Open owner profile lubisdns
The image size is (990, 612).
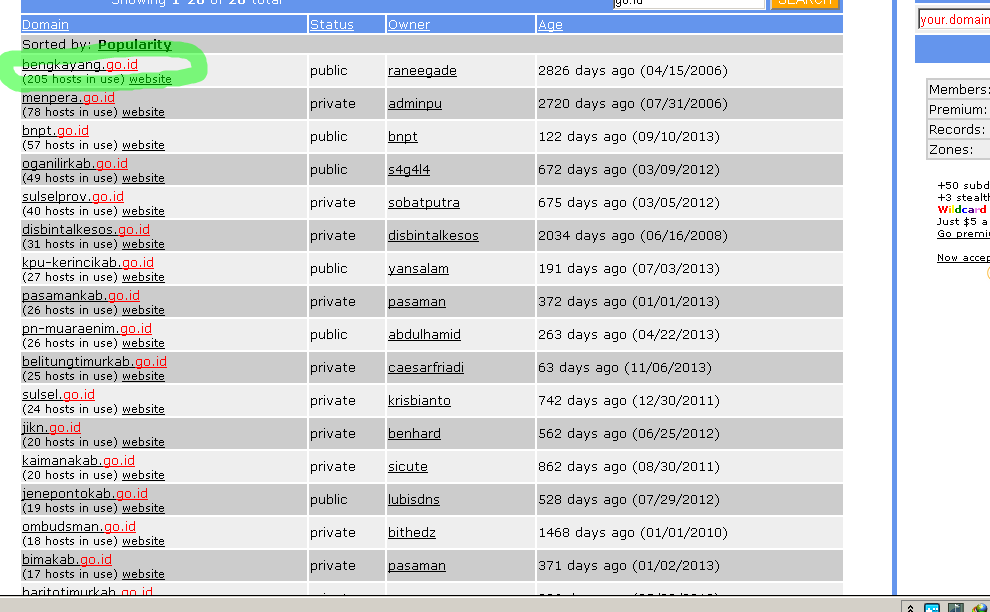pos(414,500)
